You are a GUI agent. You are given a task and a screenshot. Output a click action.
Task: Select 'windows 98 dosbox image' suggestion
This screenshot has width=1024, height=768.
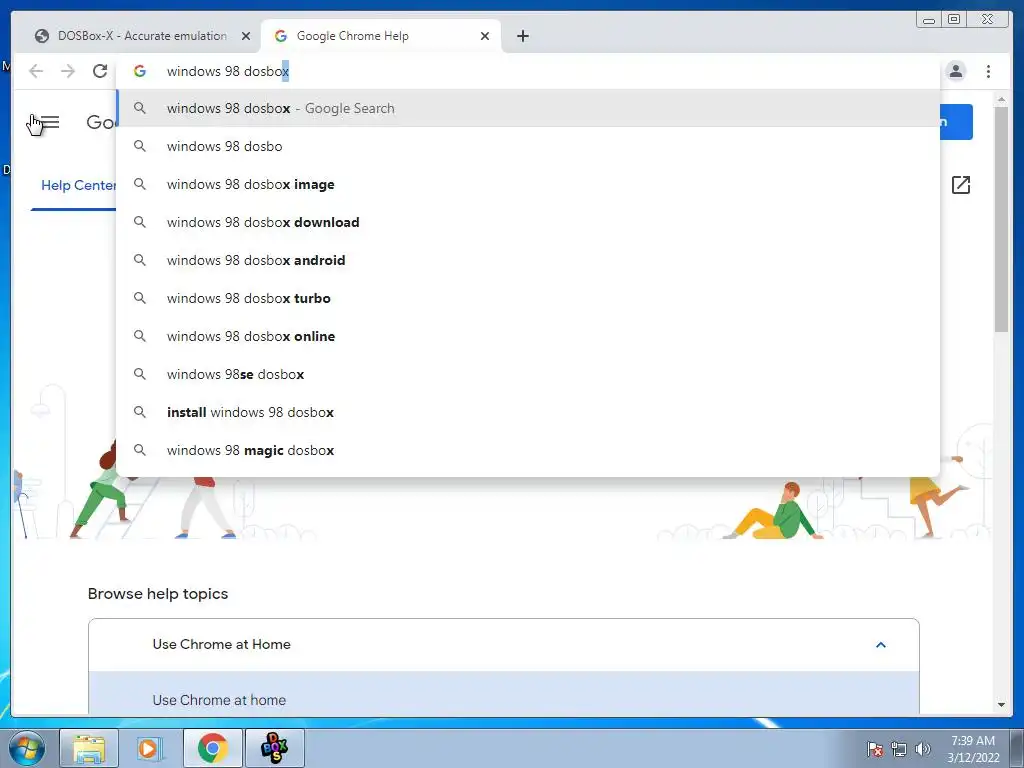point(528,184)
